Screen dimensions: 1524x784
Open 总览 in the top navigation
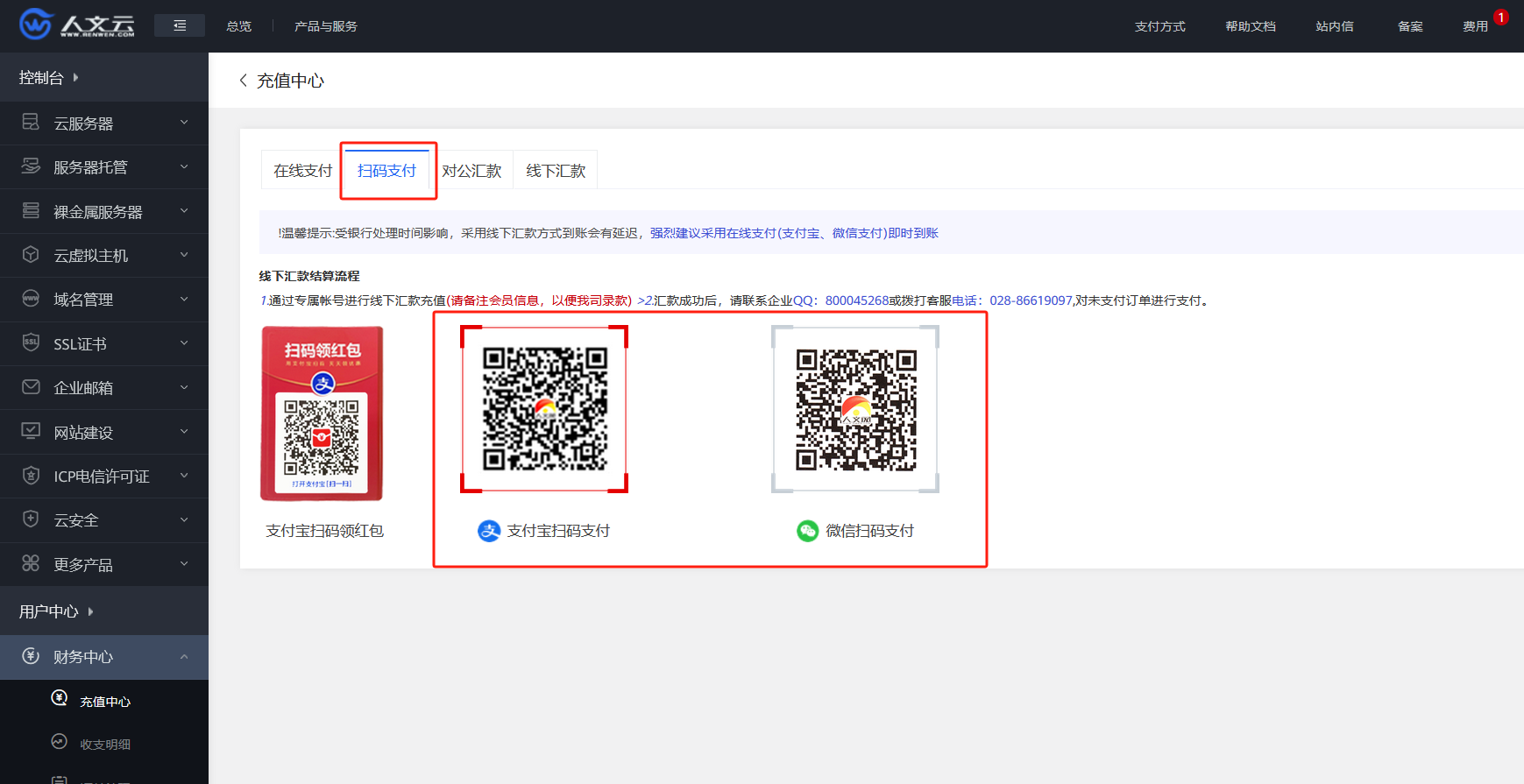tap(238, 26)
